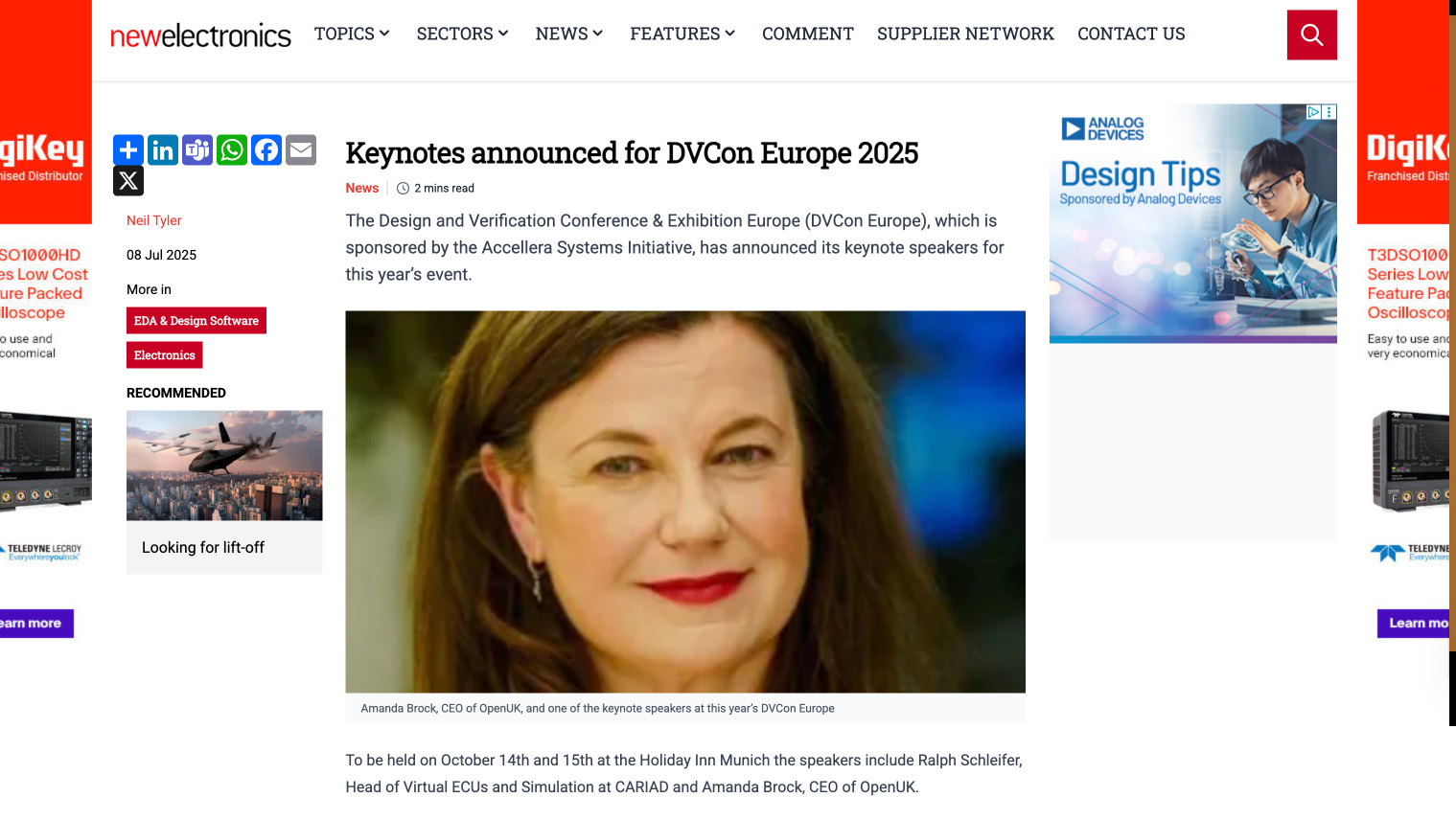Share article on LinkedIn

(x=163, y=150)
